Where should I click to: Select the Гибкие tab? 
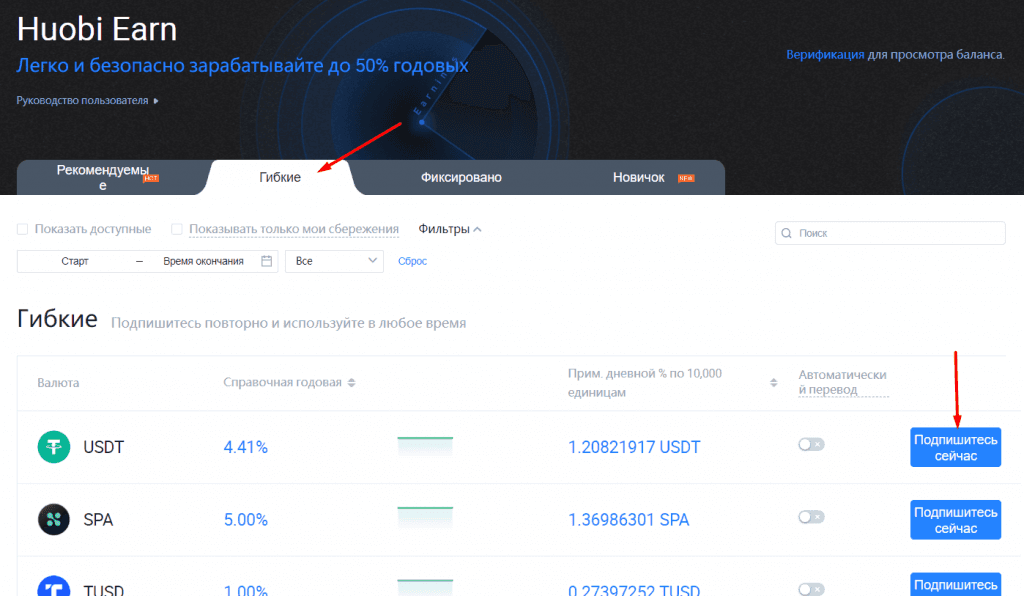tap(280, 178)
